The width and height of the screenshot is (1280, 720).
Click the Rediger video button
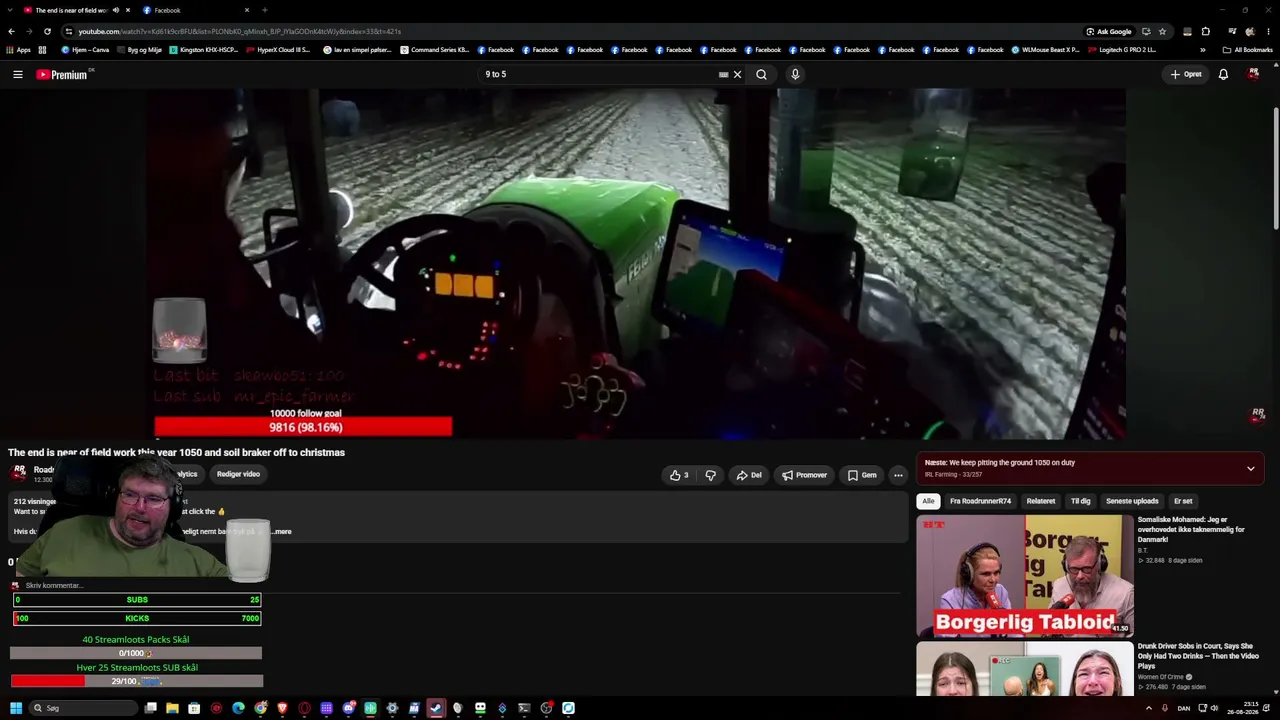pos(238,474)
